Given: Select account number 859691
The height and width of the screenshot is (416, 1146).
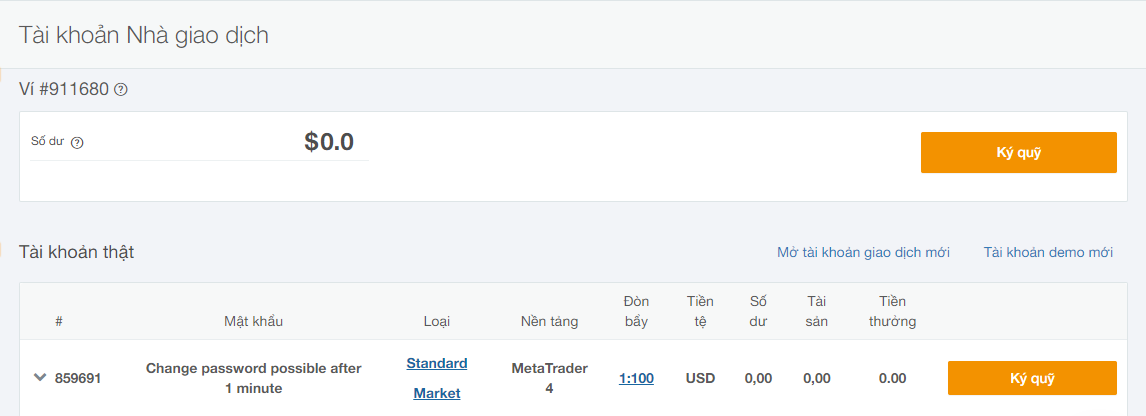Looking at the screenshot, I should point(78,379).
